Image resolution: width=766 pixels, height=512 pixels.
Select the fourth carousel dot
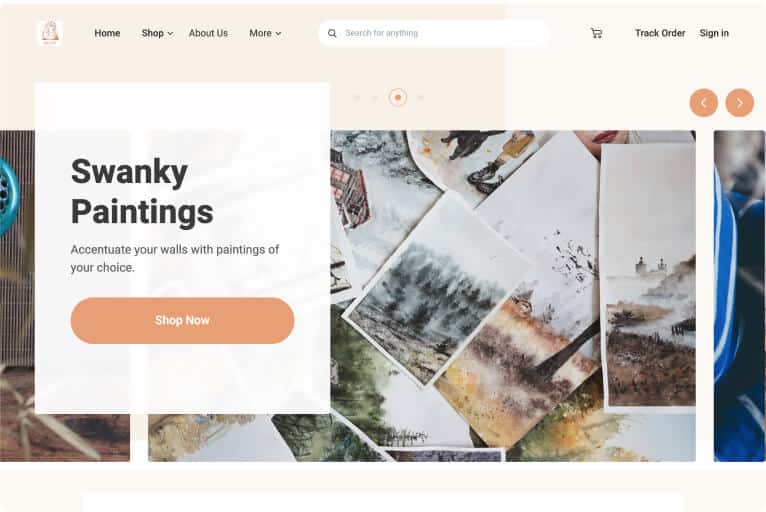click(420, 98)
